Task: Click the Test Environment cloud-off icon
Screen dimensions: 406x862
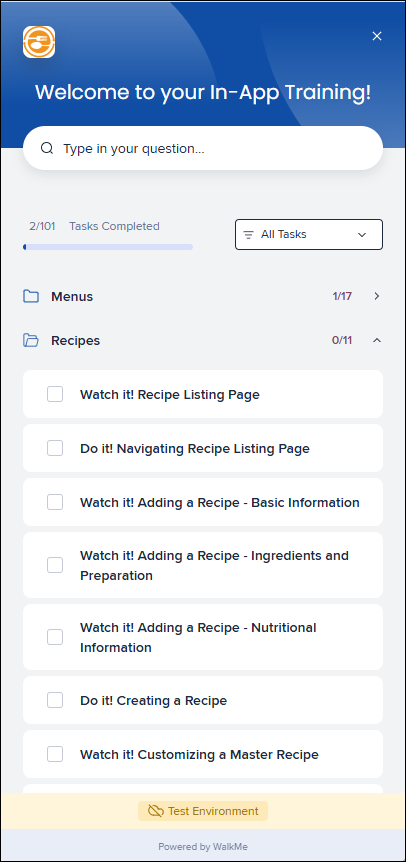Action: (155, 811)
